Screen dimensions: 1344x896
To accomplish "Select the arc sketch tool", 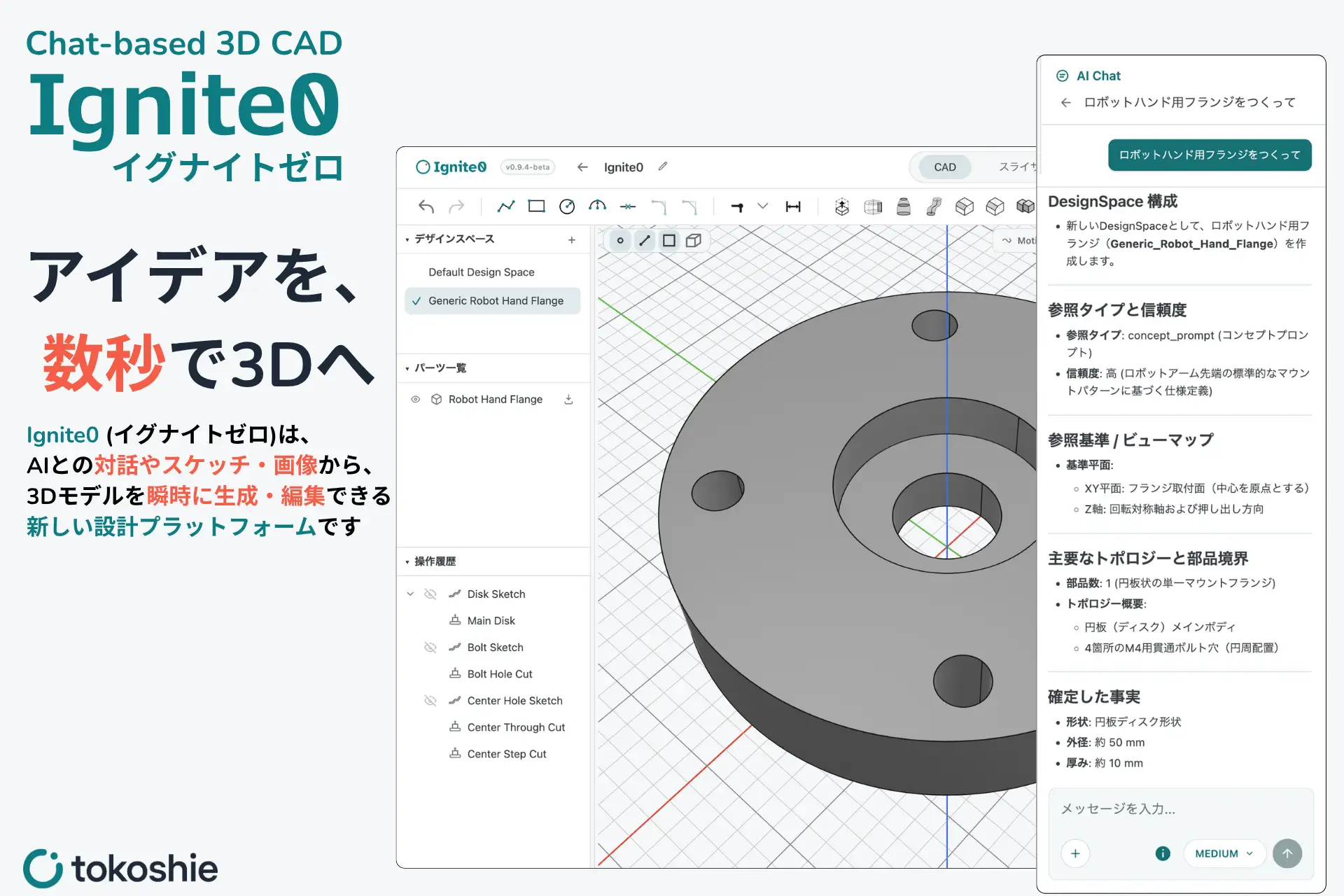I will tap(597, 206).
